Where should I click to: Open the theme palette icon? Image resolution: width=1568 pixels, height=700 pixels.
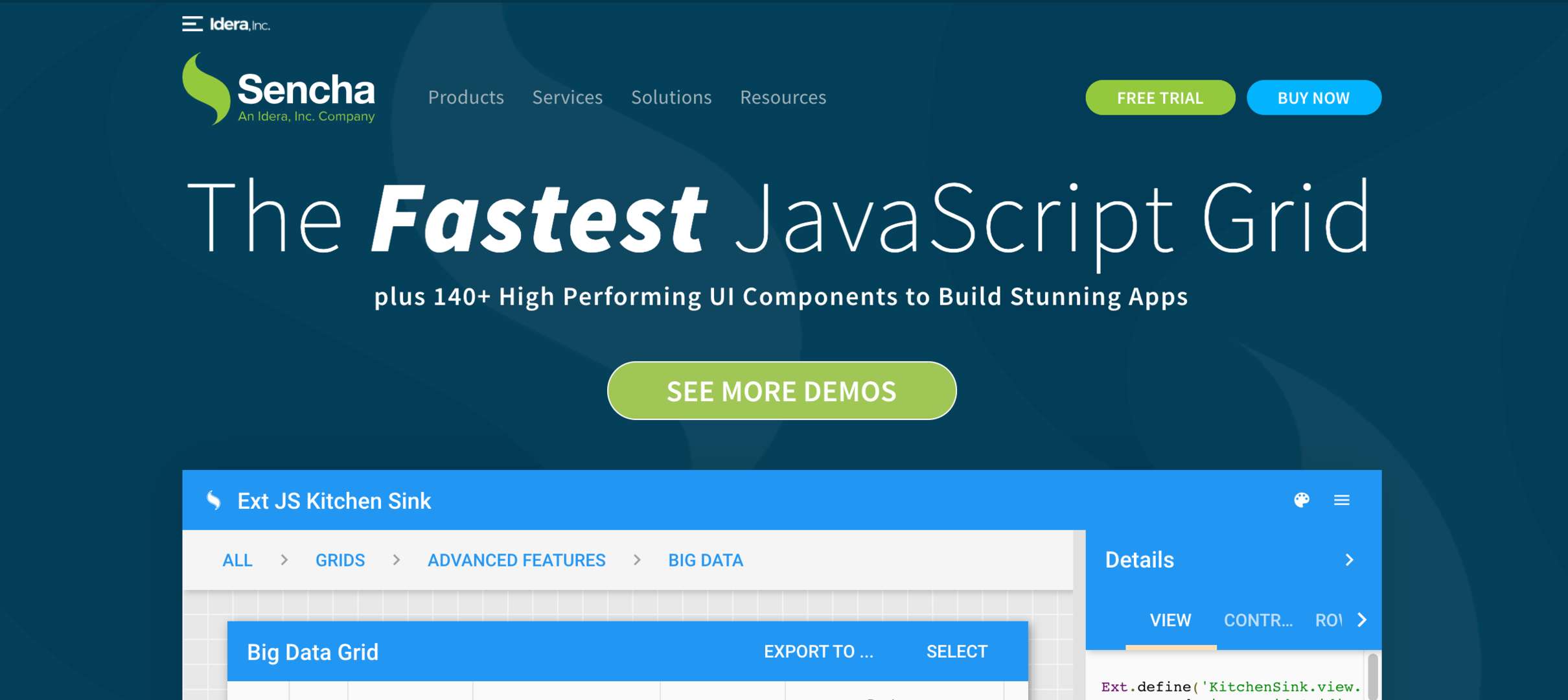[1302, 500]
